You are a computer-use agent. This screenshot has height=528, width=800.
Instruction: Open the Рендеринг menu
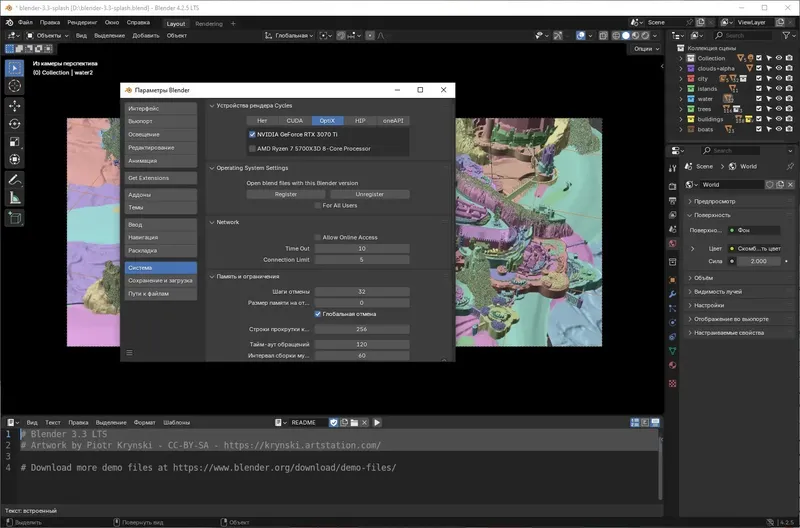(82, 22)
